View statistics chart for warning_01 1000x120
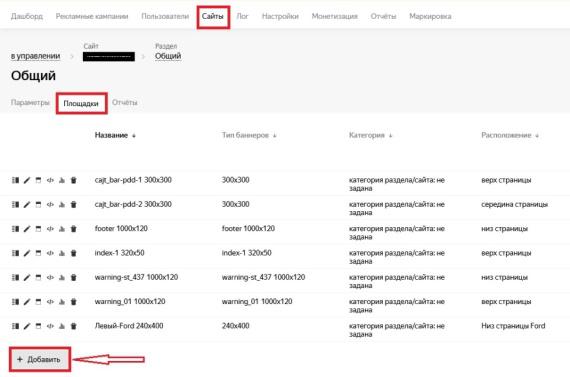The image size is (570, 377). tap(62, 302)
